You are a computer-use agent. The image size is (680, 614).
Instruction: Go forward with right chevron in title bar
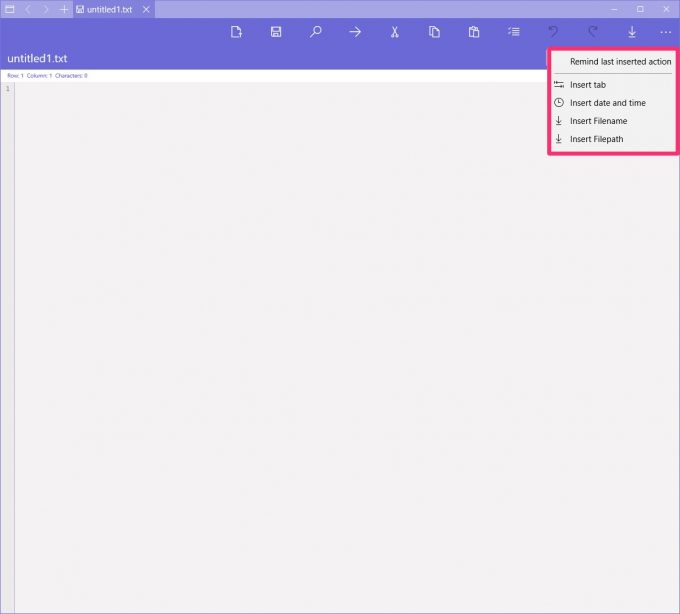click(x=46, y=9)
